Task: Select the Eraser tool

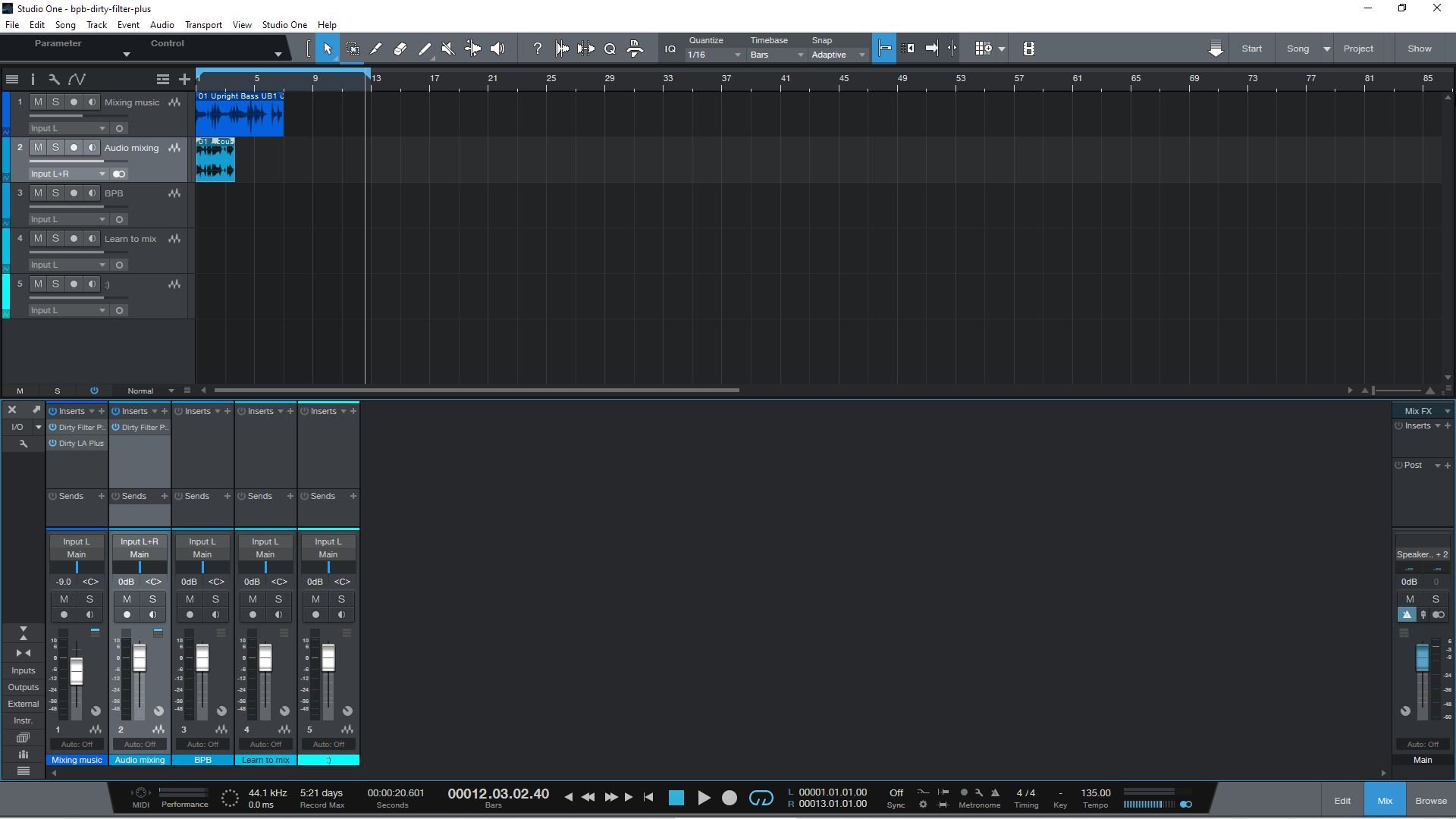Action: point(400,49)
